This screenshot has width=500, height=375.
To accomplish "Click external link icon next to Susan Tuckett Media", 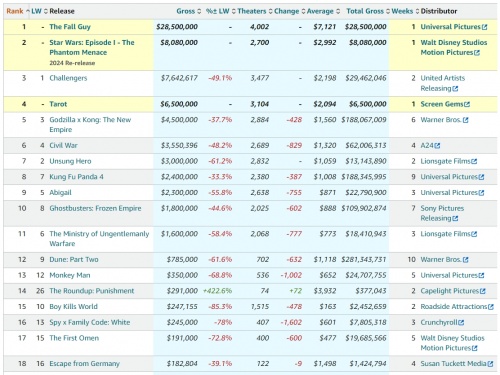I will point(490,364).
